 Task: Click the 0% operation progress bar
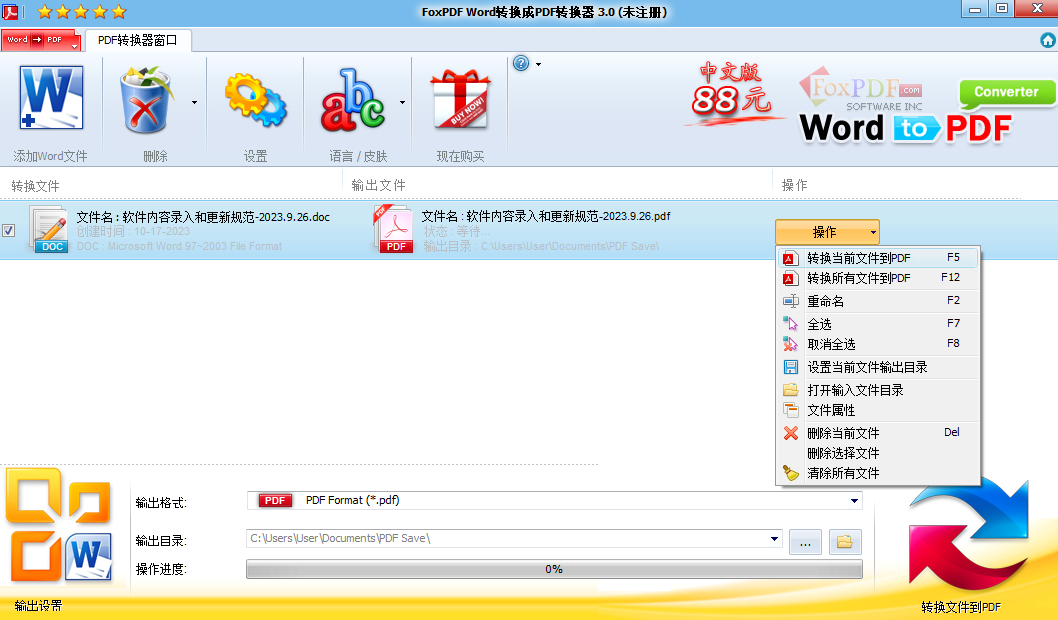point(555,569)
